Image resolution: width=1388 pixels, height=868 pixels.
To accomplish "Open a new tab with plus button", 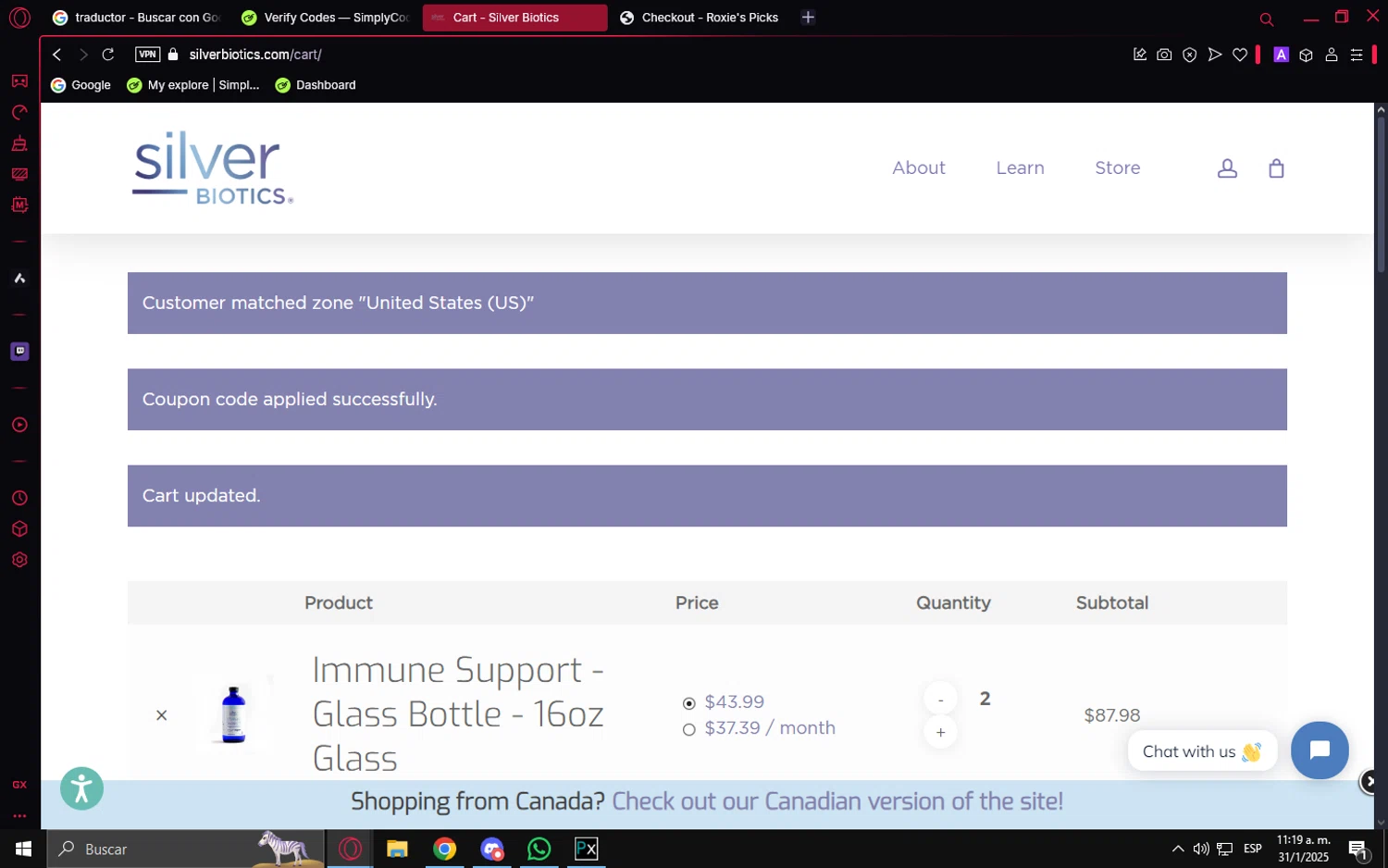I will pos(808,18).
